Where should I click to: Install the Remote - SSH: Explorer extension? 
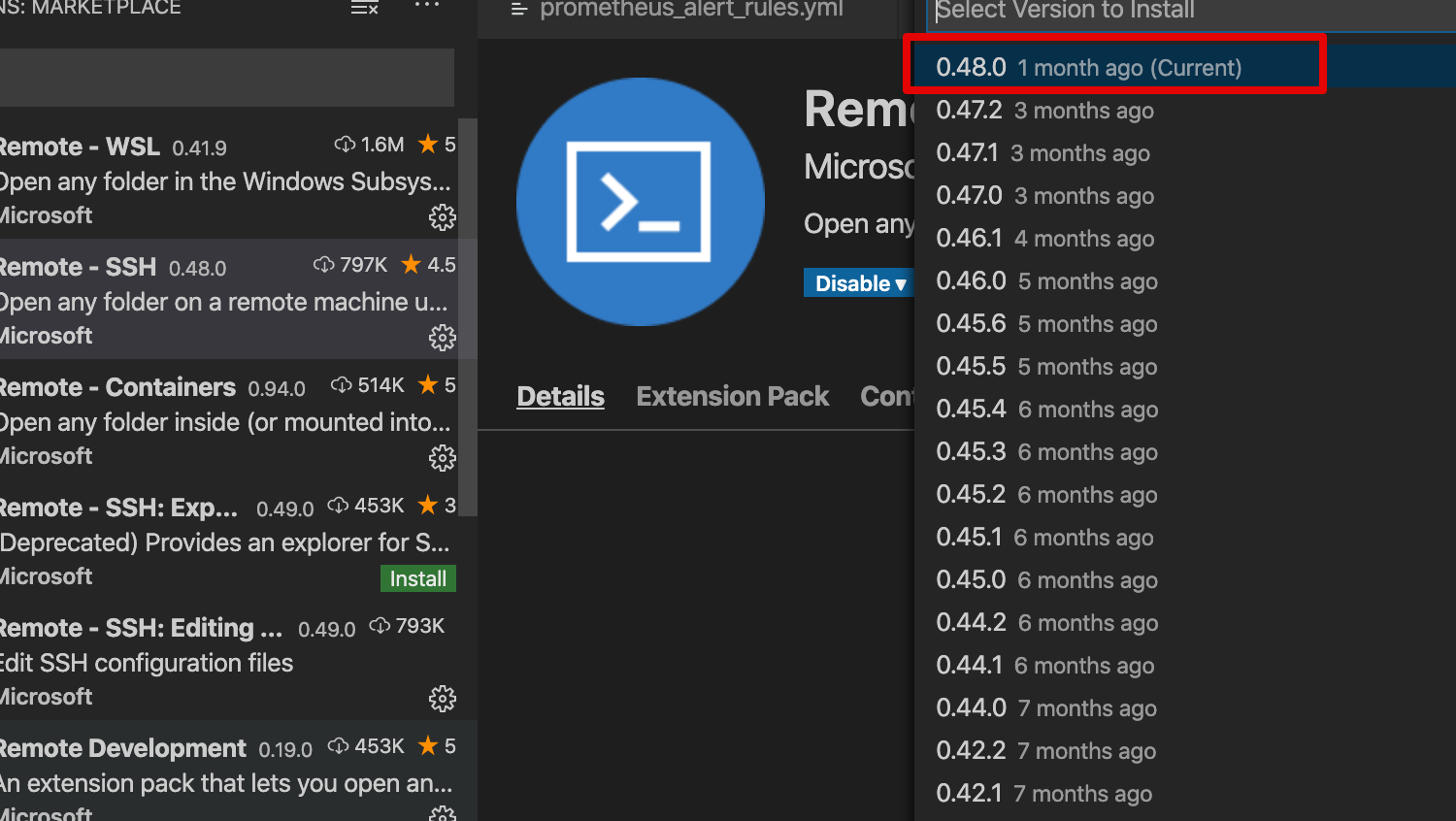pyautogui.click(x=417, y=578)
